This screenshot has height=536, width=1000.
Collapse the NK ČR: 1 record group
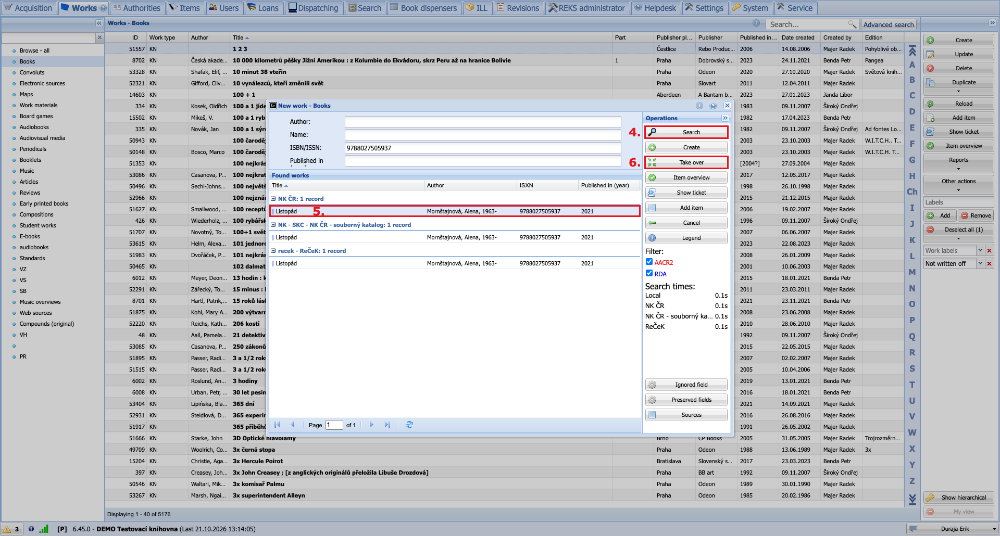pyautogui.click(x=274, y=199)
